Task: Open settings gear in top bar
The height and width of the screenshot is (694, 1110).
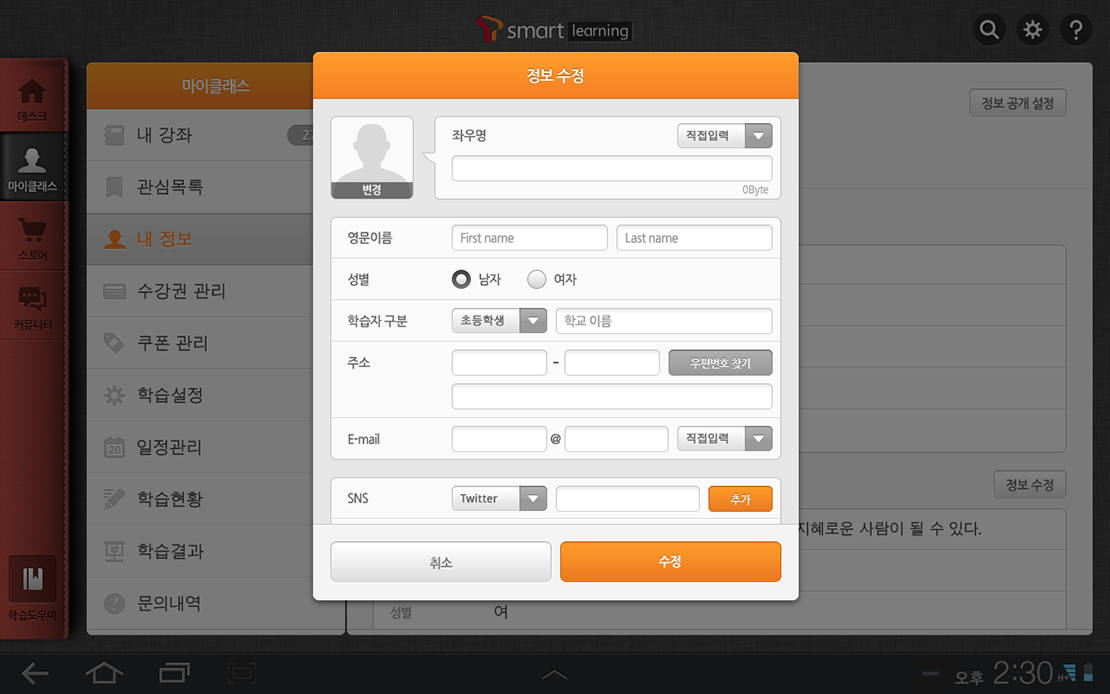Action: (x=1033, y=30)
